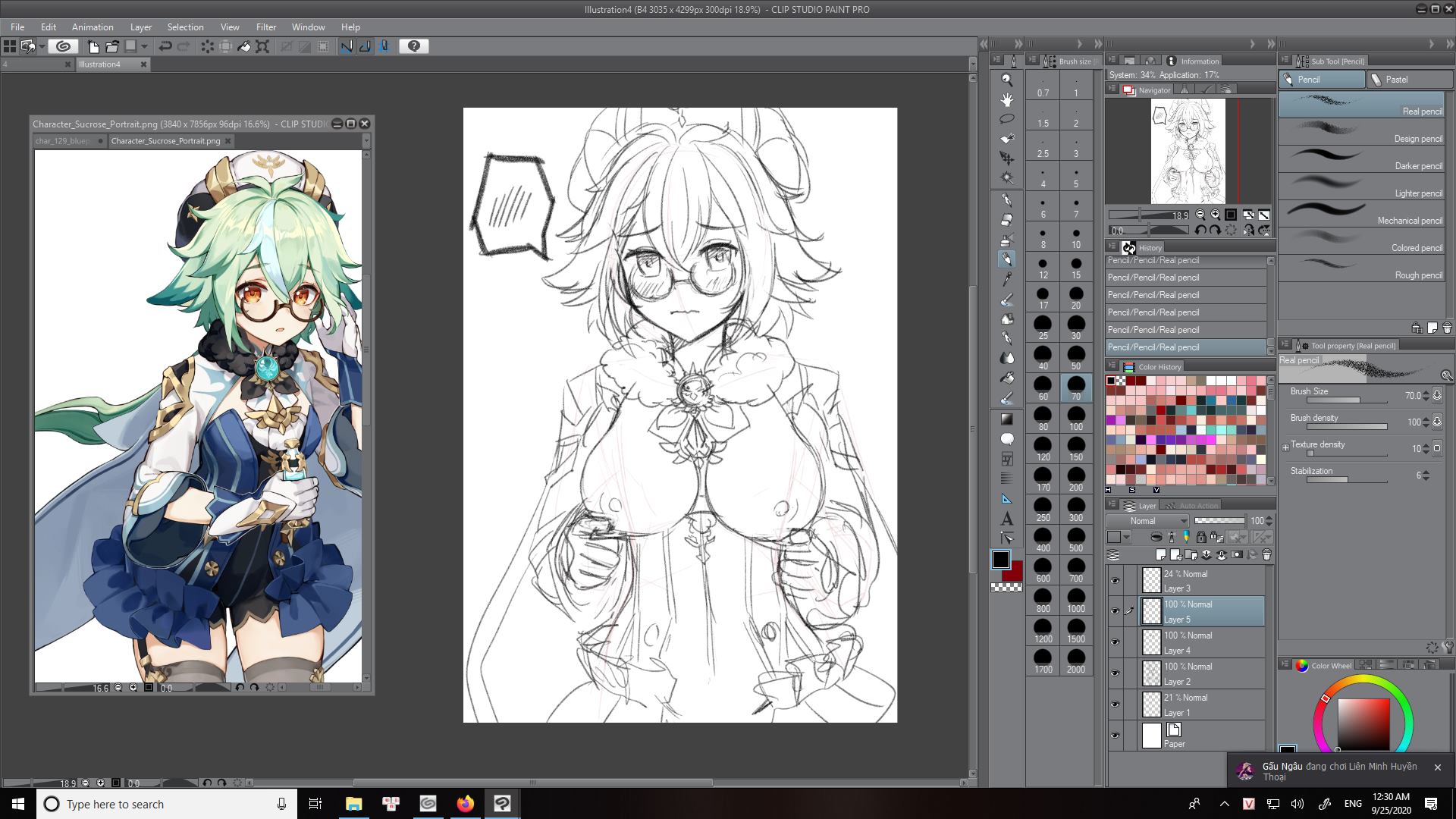Toggle clip to layer below
Screen dimensions: 1456x819
(x=1156, y=537)
